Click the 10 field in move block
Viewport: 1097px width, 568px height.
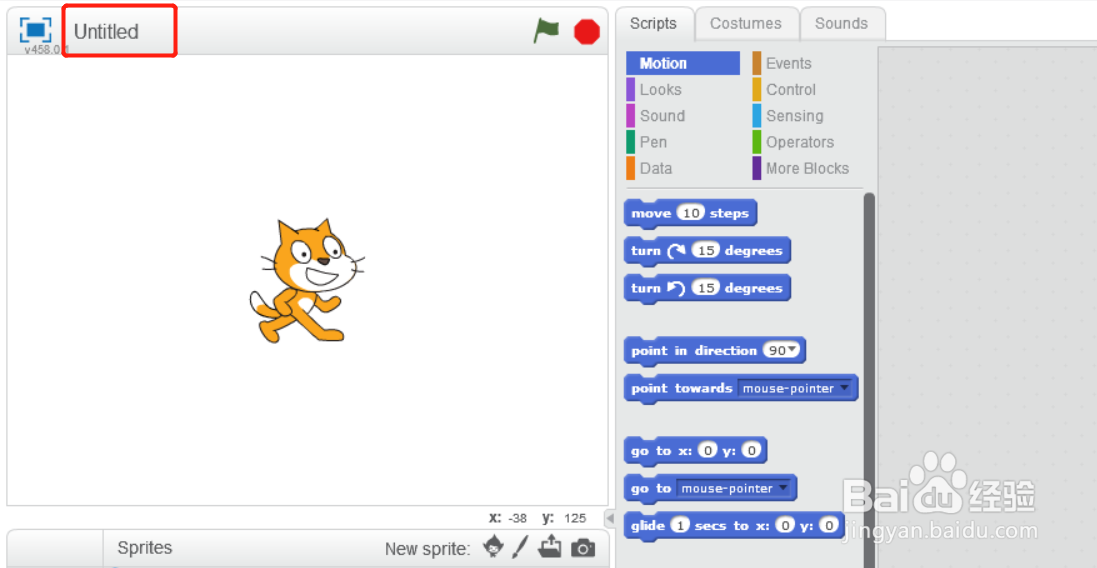[691, 213]
